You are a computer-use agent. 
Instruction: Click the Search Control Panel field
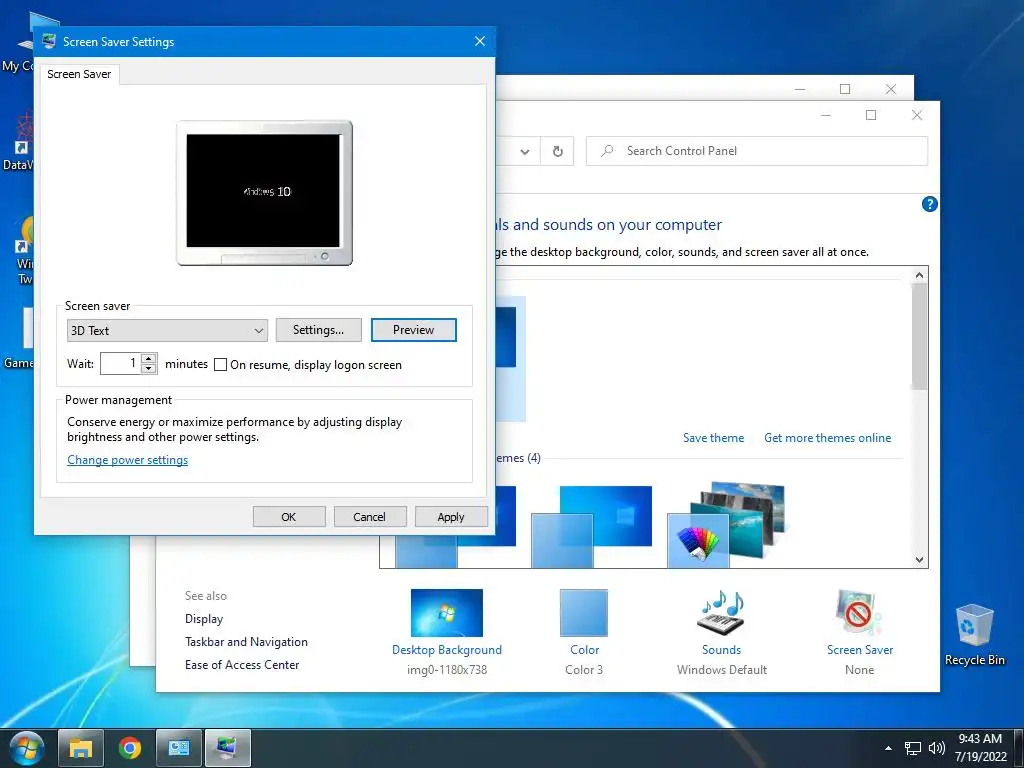[x=757, y=151]
